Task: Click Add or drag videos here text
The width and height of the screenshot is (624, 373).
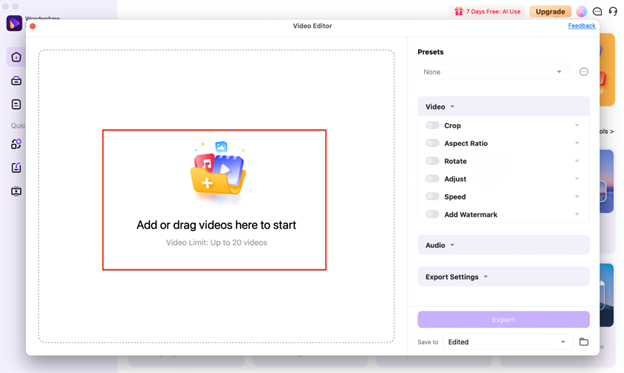Action: (216, 225)
